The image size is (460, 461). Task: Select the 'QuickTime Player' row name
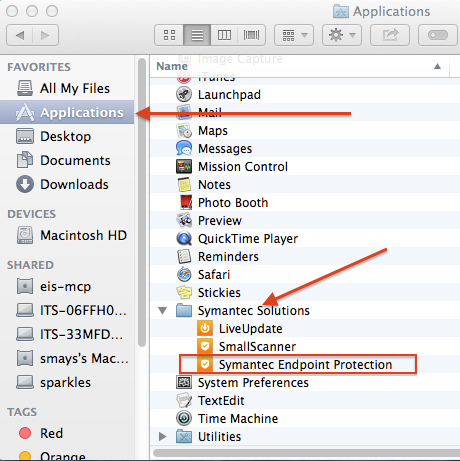pos(248,239)
